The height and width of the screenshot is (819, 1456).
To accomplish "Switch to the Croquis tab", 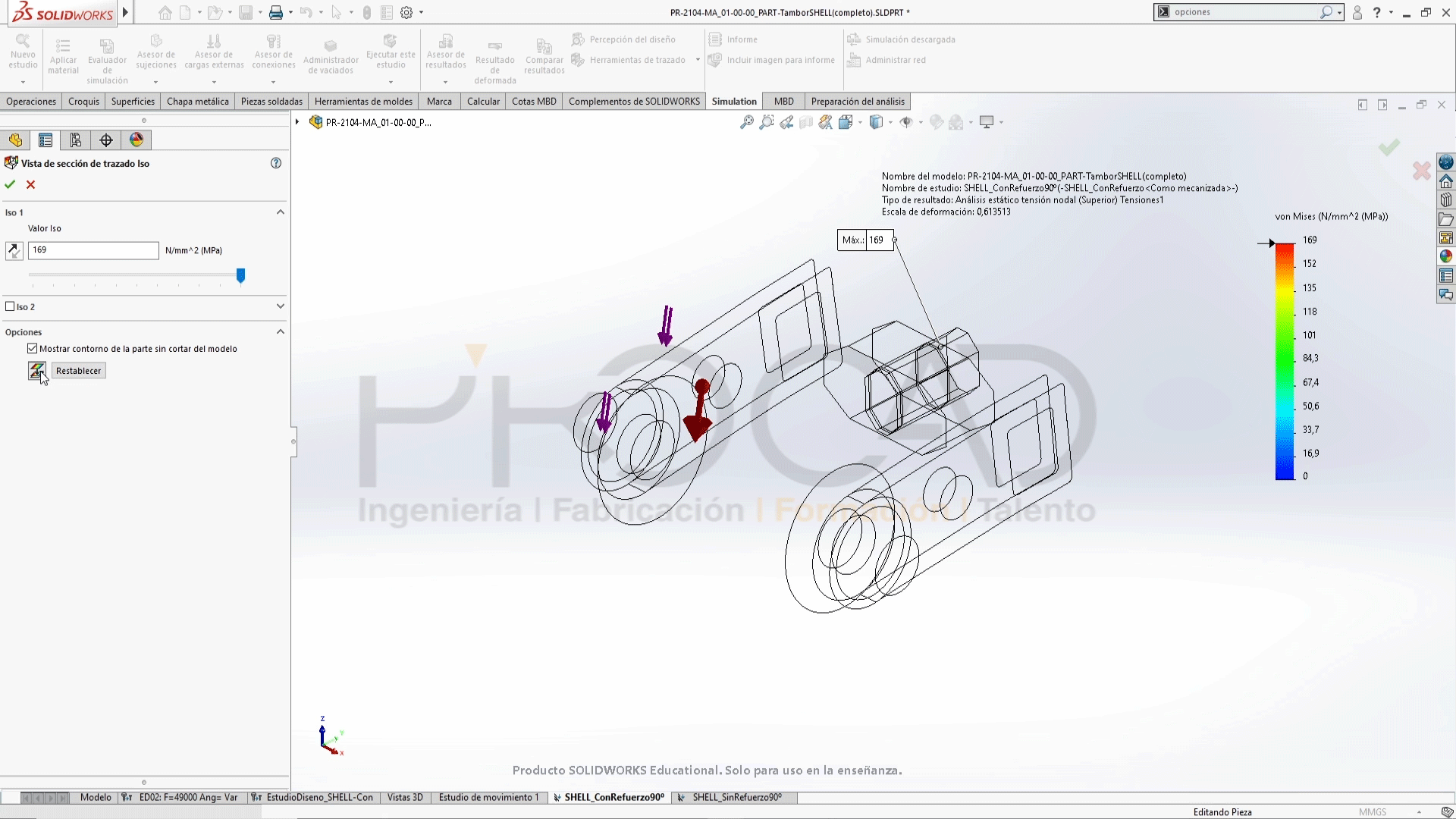I will tap(83, 102).
